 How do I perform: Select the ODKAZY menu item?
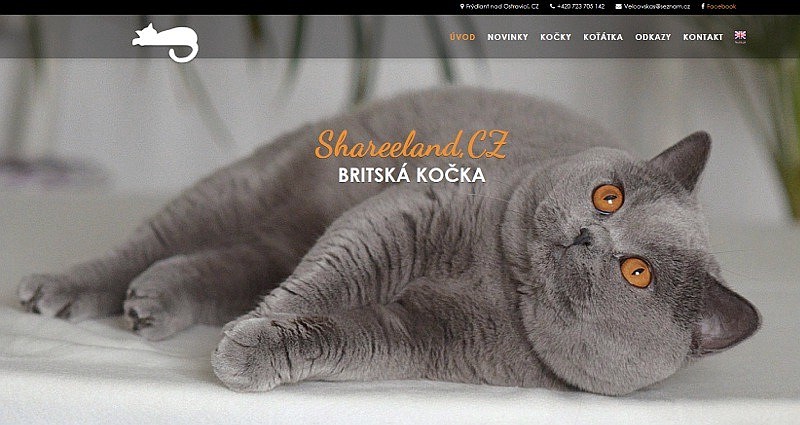tap(653, 37)
